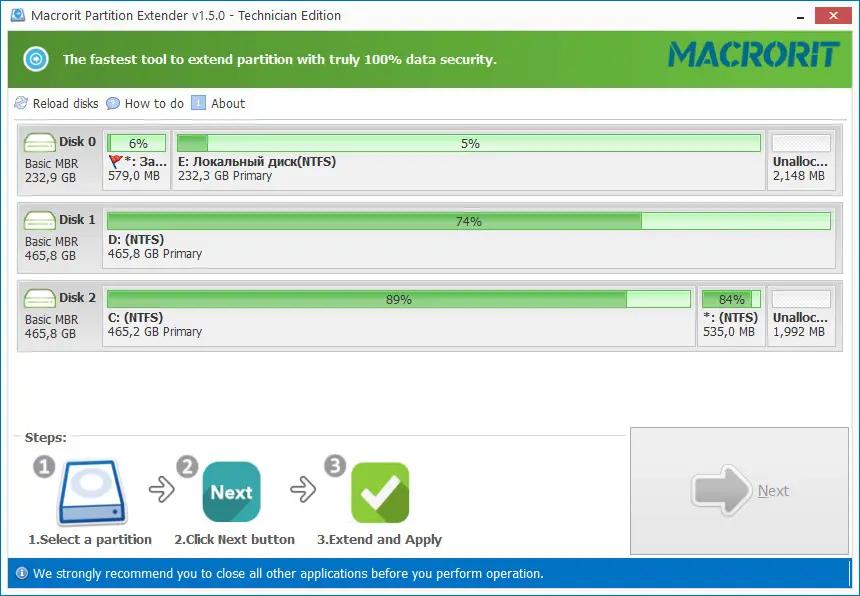Click the info icon in blue status bar

pyautogui.click(x=21, y=574)
